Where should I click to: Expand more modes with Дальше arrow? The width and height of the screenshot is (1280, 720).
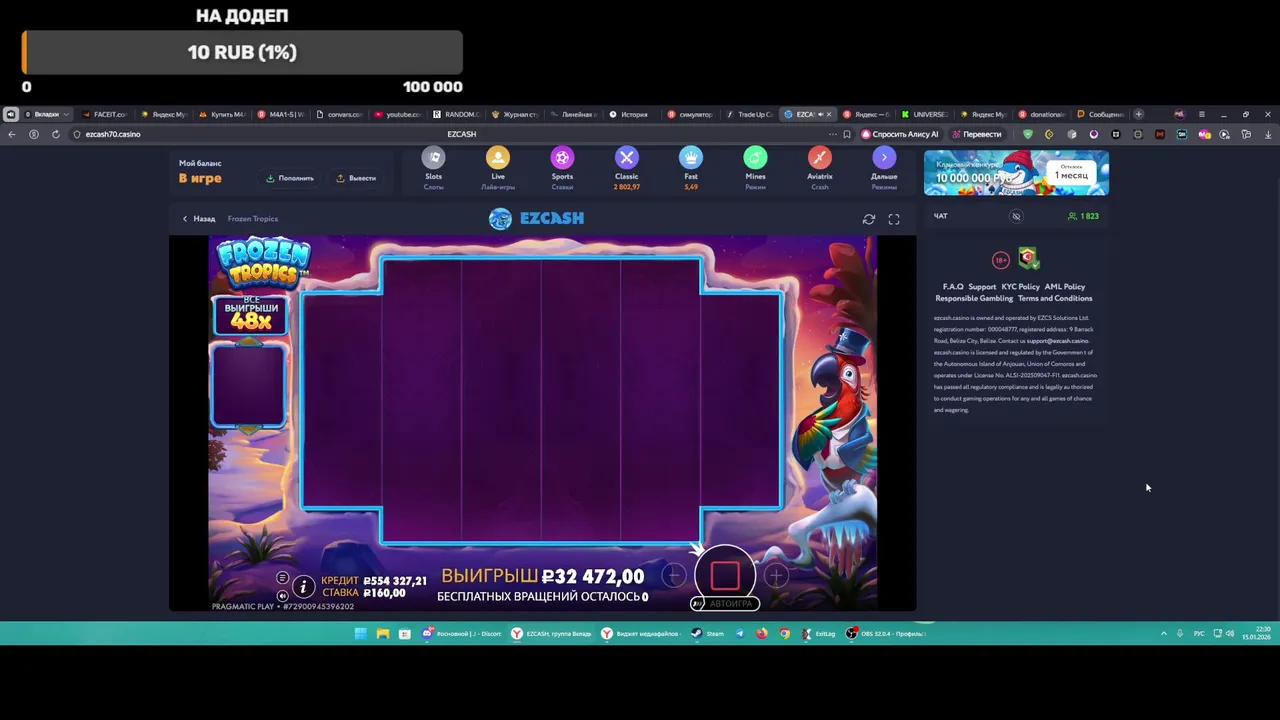pyautogui.click(x=884, y=158)
